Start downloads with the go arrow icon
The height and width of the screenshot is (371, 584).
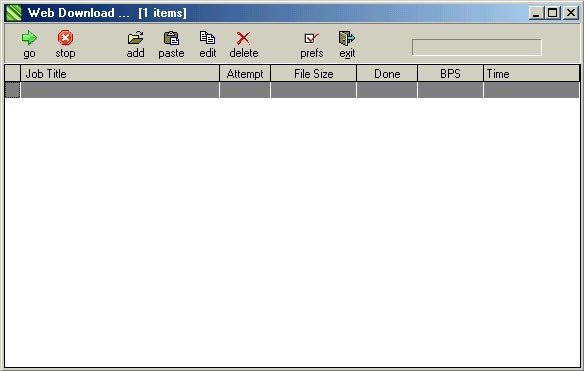(x=29, y=38)
